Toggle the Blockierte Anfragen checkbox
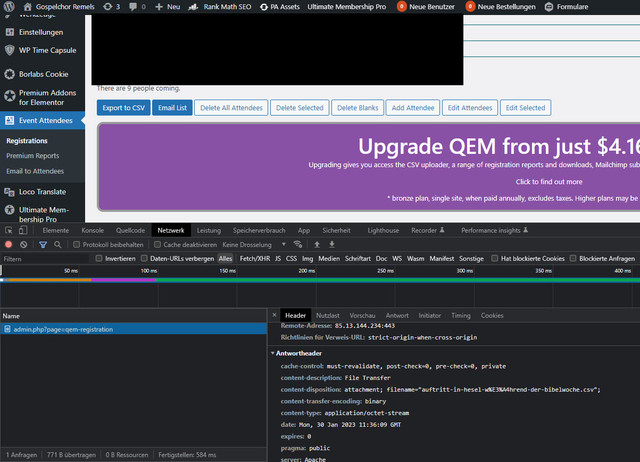This screenshot has height=462, width=640. (573, 258)
